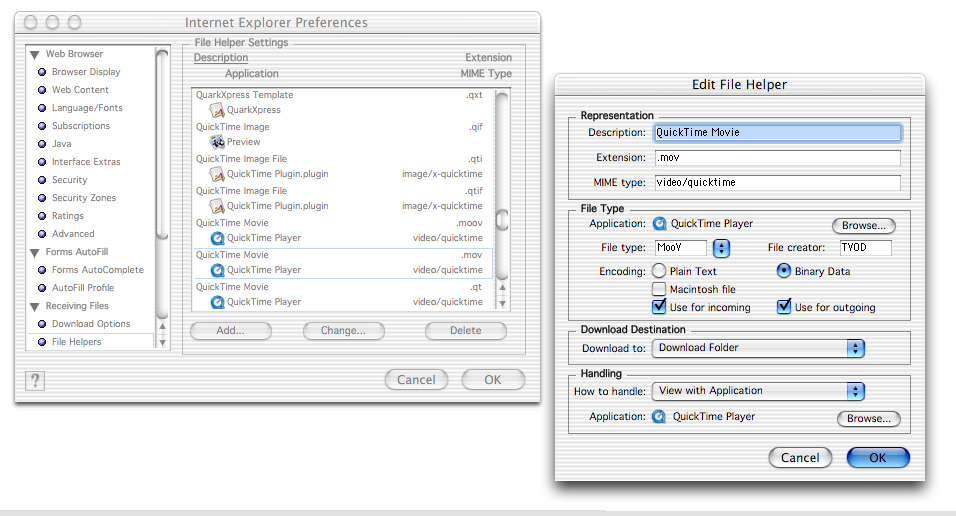
Task: Click the MIME type field video/quicktime
Action: click(778, 182)
